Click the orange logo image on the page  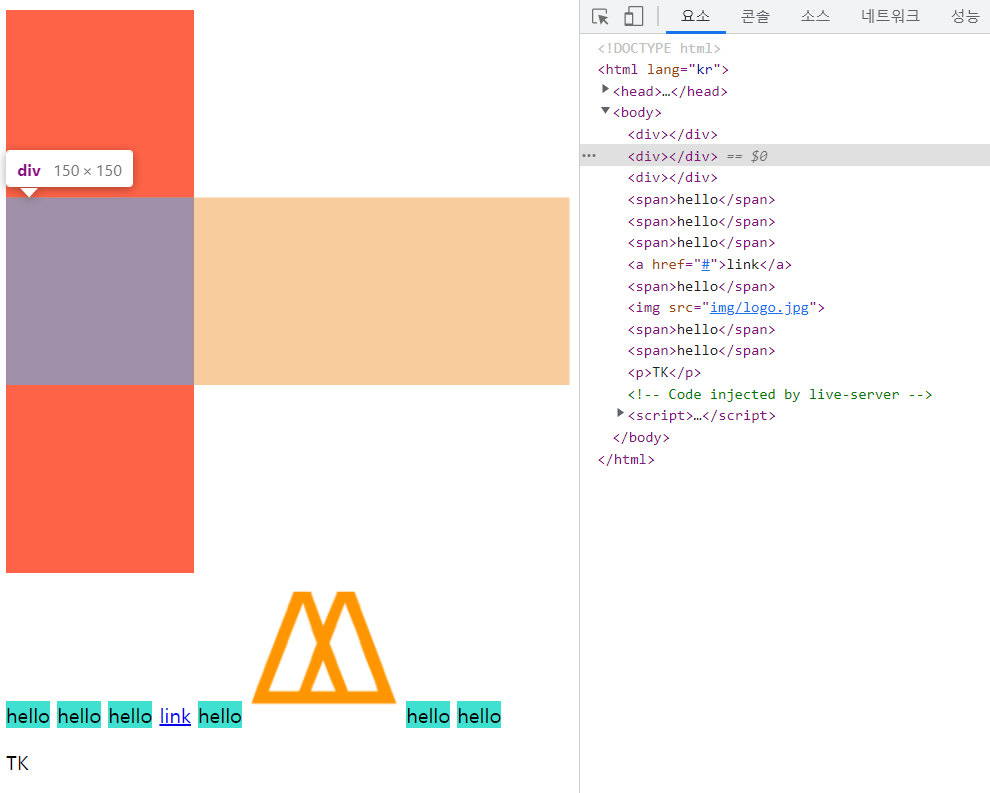tap(324, 647)
